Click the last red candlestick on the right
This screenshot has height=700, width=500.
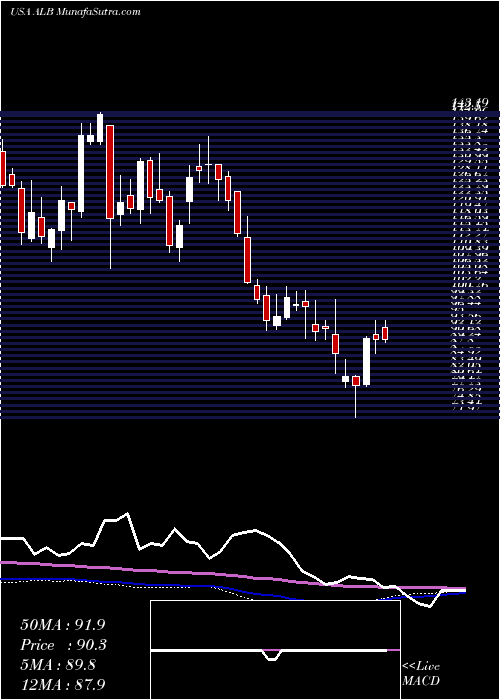point(385,333)
